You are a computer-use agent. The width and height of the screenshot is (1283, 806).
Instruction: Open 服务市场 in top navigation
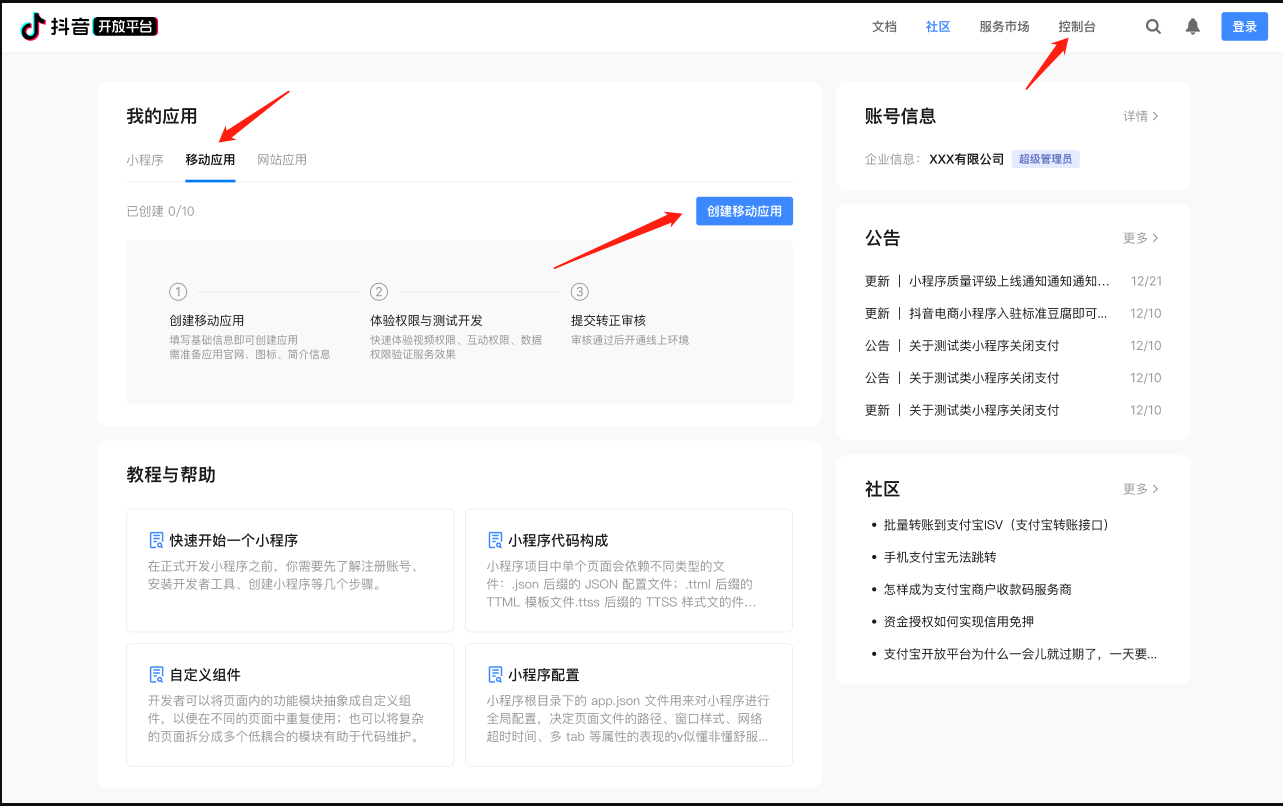pyautogui.click(x=1004, y=27)
